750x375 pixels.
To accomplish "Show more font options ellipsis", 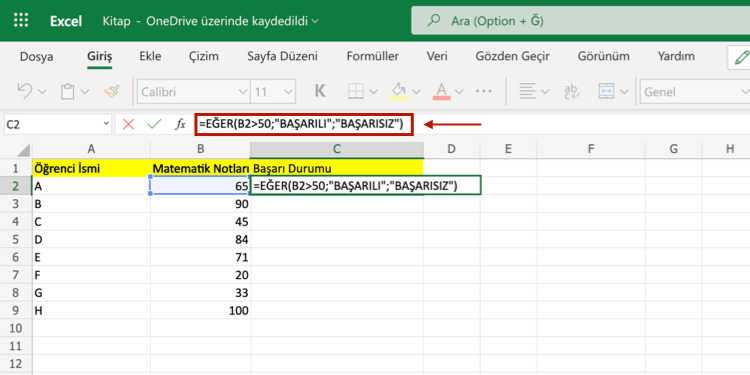I will [484, 91].
